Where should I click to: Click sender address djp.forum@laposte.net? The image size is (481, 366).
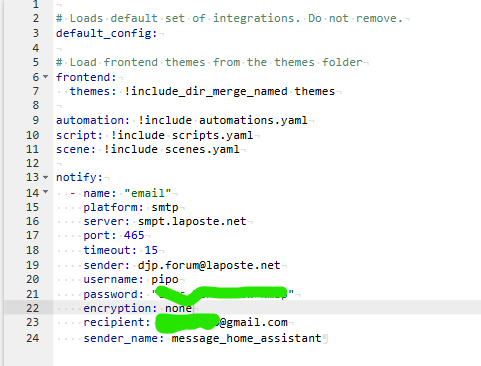(209, 265)
